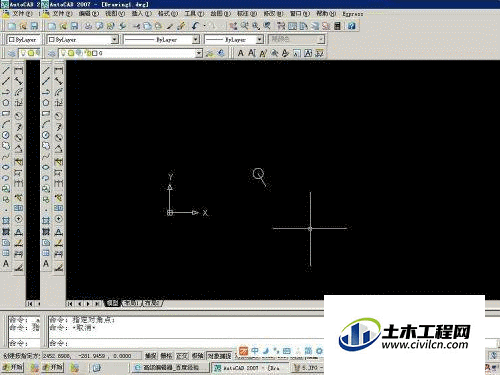The width and height of the screenshot is (500, 375).
Task: Switch to the 布局2 layout tab
Action: [152, 303]
